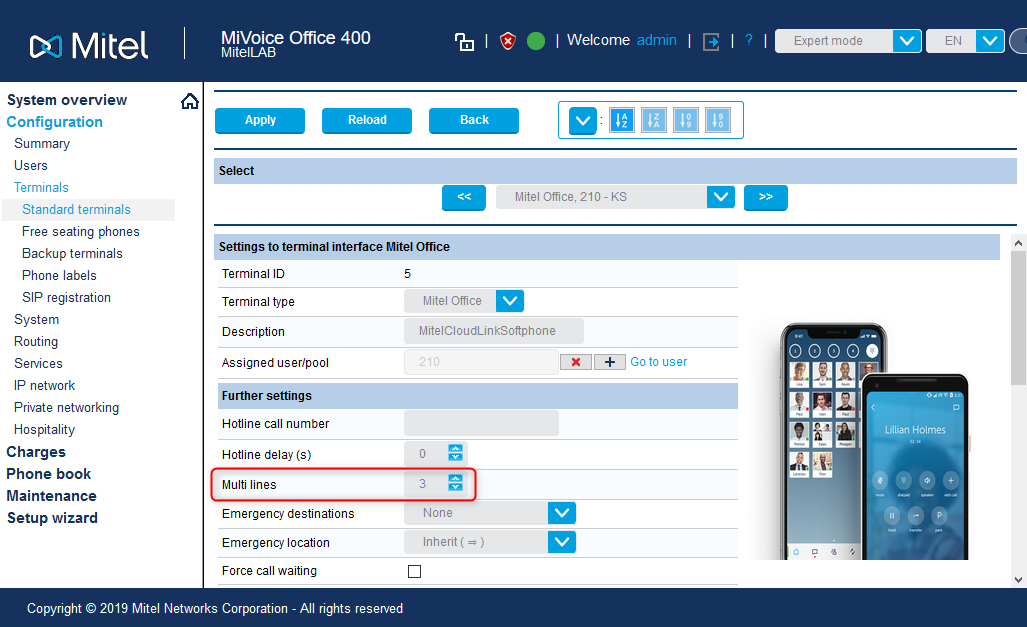Log out using the exit door icon
Screen dimensions: 1027x627
[710, 40]
